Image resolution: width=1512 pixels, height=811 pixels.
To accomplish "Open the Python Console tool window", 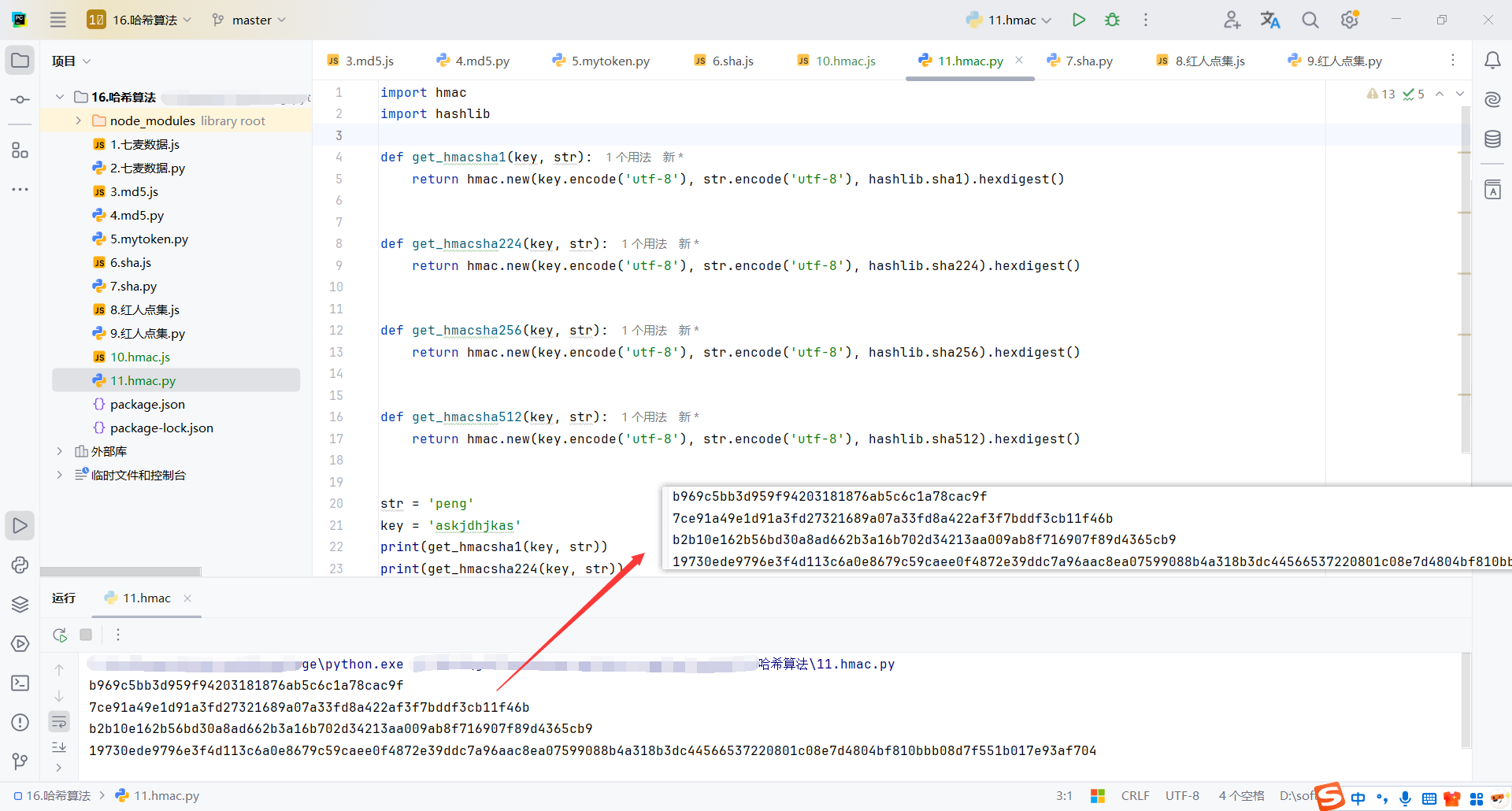I will 20,565.
